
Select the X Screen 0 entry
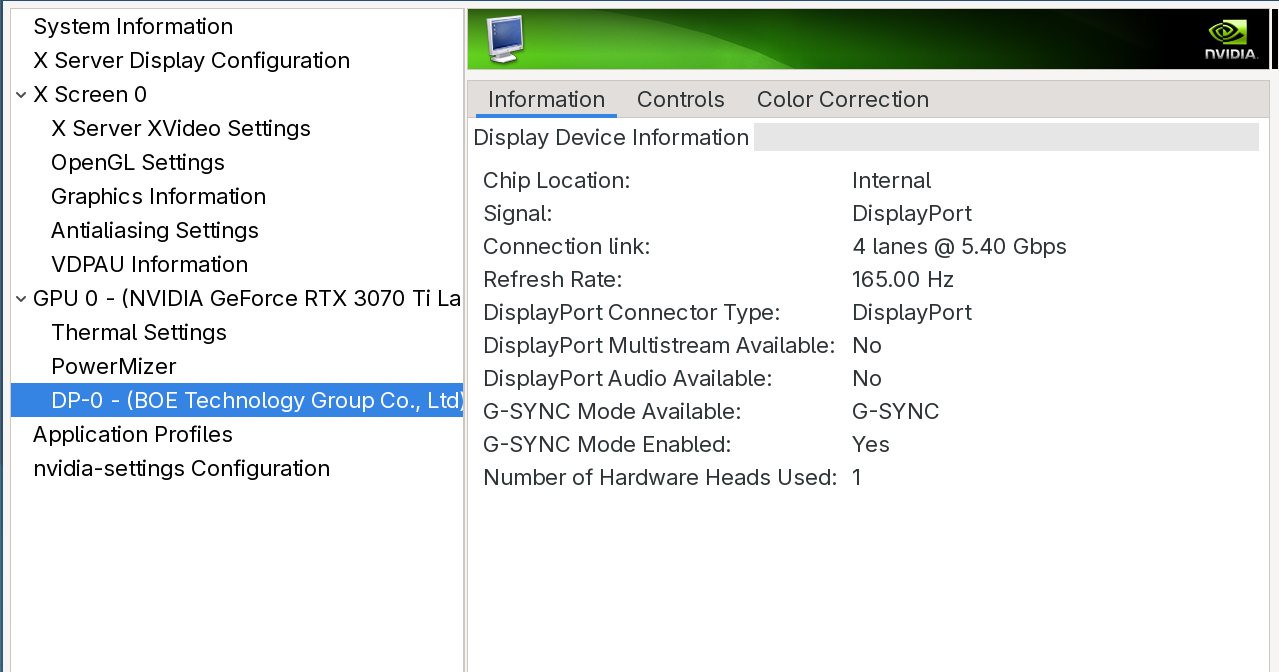[x=90, y=95]
